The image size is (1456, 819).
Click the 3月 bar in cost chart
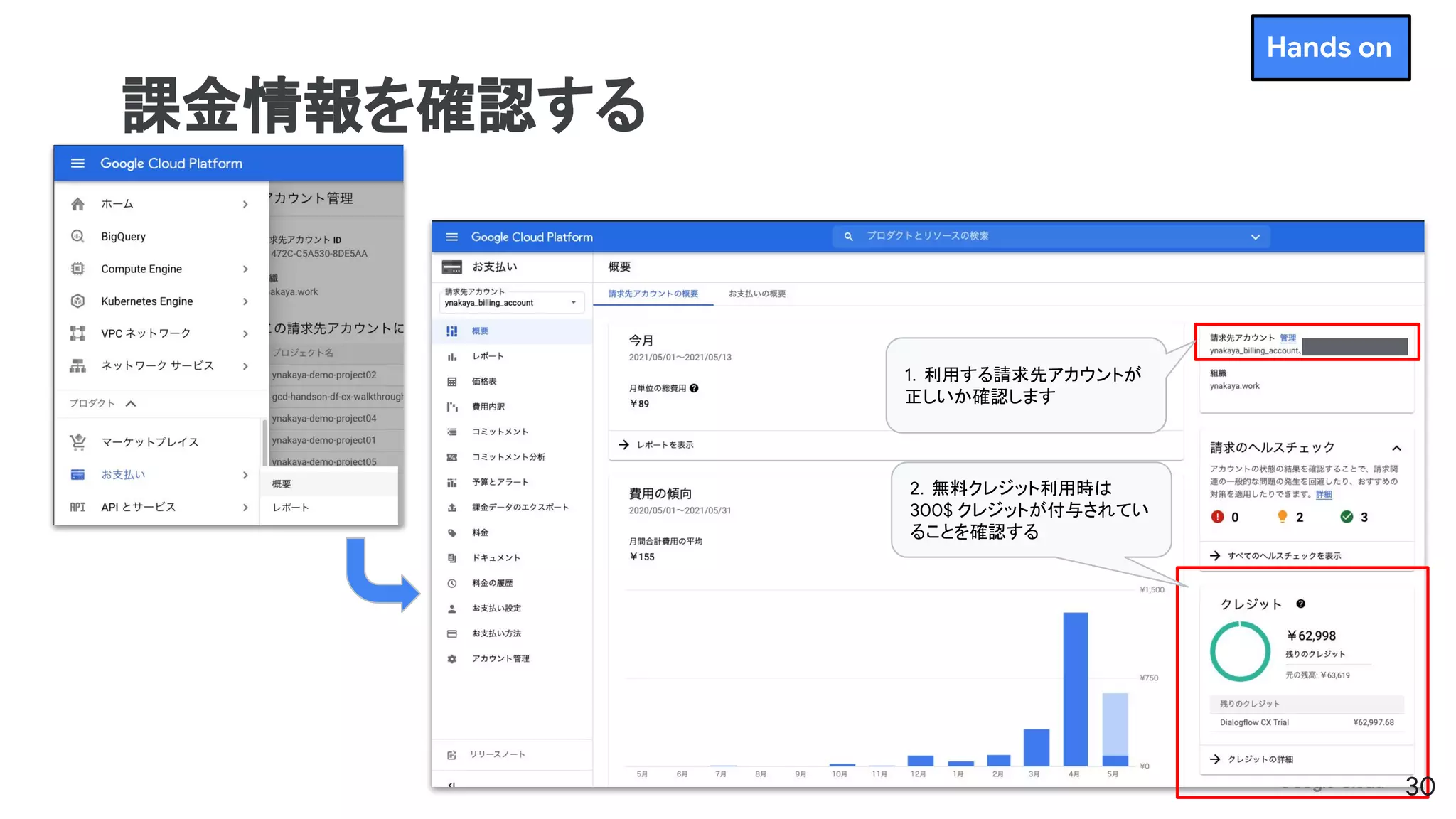click(1036, 747)
